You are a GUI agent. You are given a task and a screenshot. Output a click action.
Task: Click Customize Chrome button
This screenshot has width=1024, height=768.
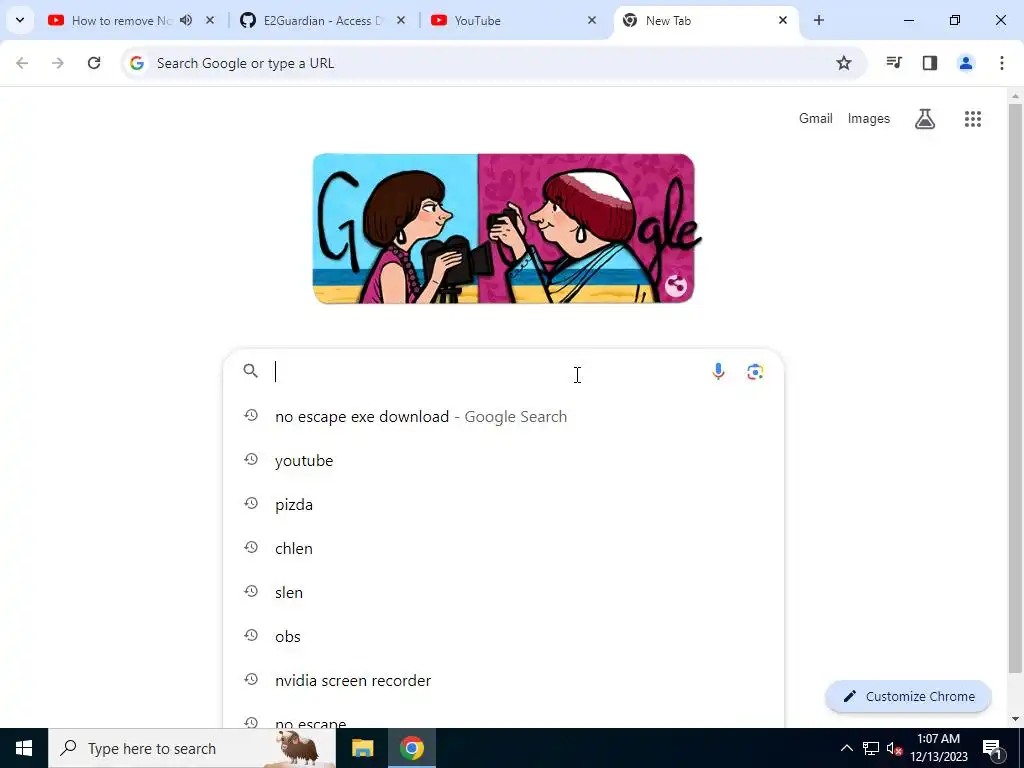point(908,696)
